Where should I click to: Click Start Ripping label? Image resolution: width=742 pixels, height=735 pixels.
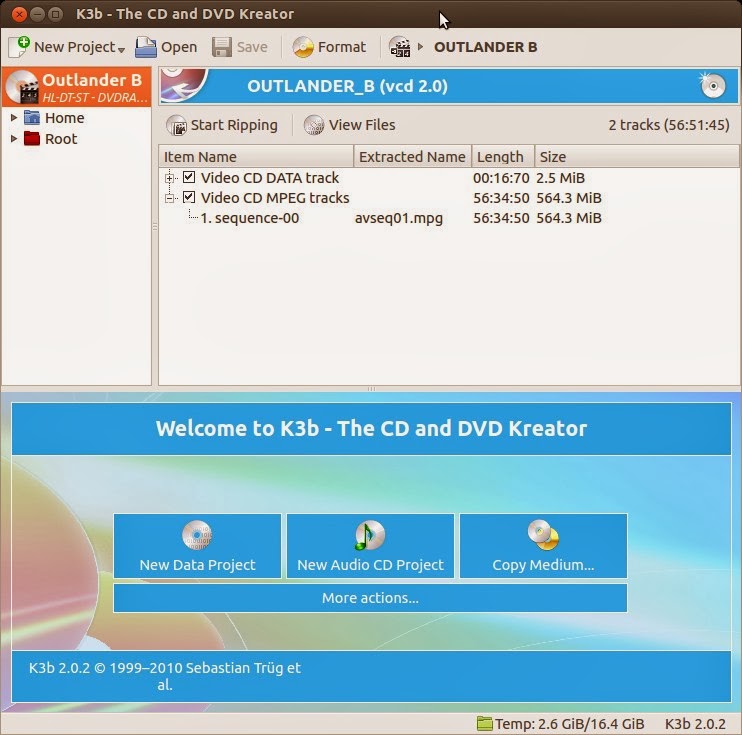pos(234,125)
